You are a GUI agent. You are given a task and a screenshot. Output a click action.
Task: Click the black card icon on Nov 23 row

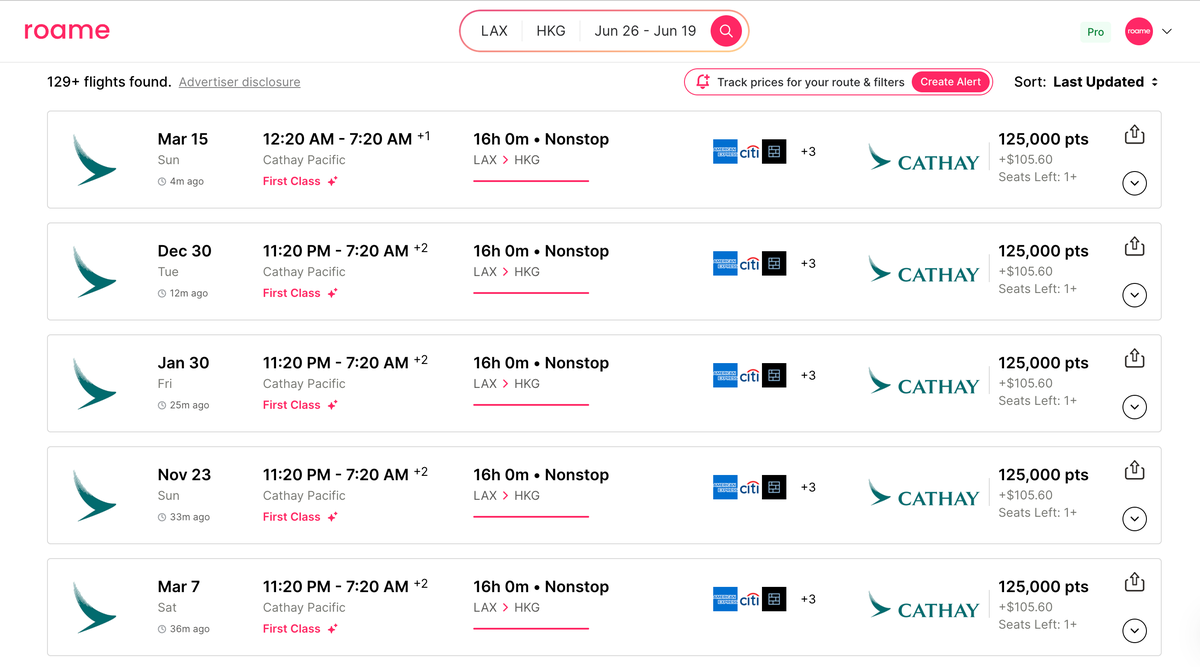(x=774, y=488)
